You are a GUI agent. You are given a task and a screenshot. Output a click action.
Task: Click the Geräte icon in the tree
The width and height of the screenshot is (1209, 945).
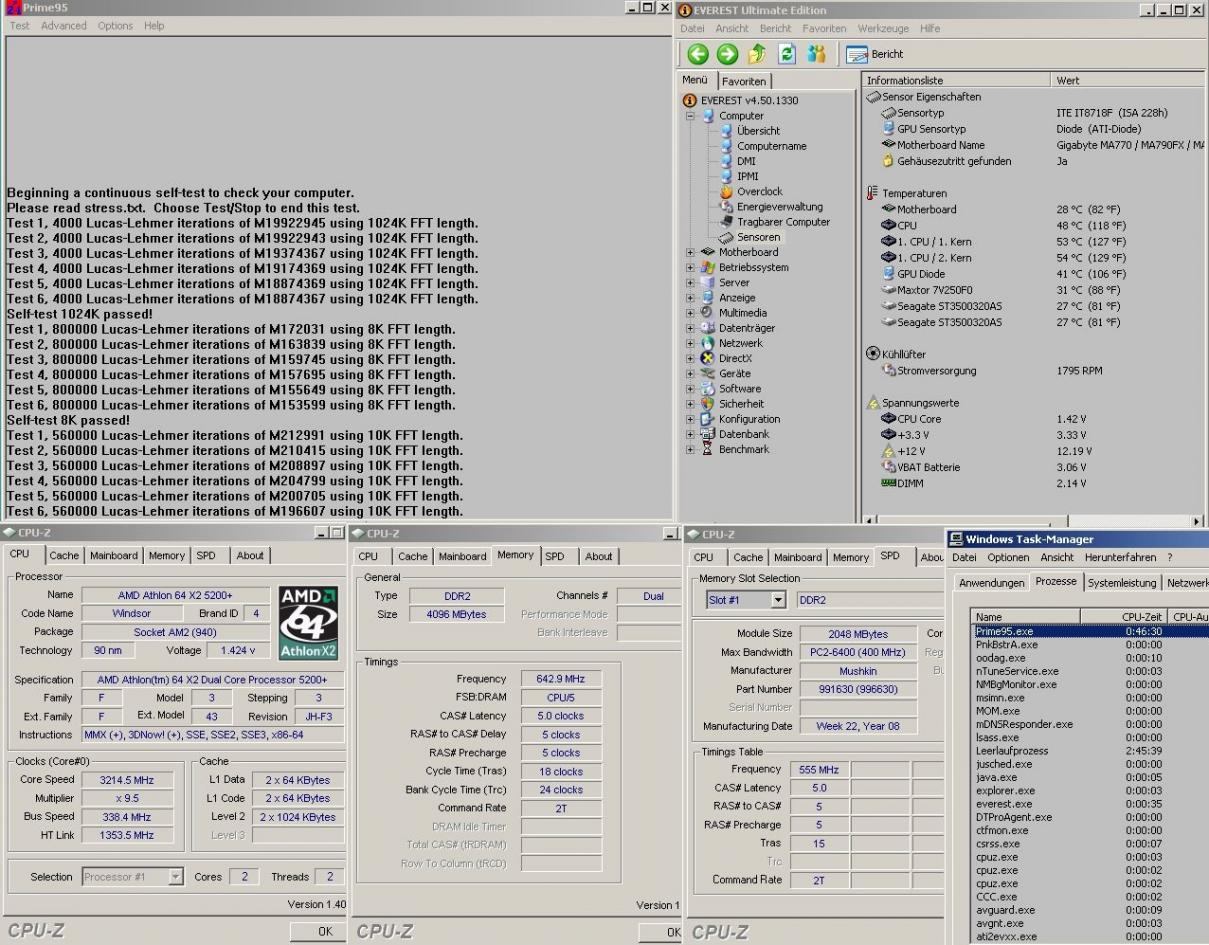click(x=708, y=374)
